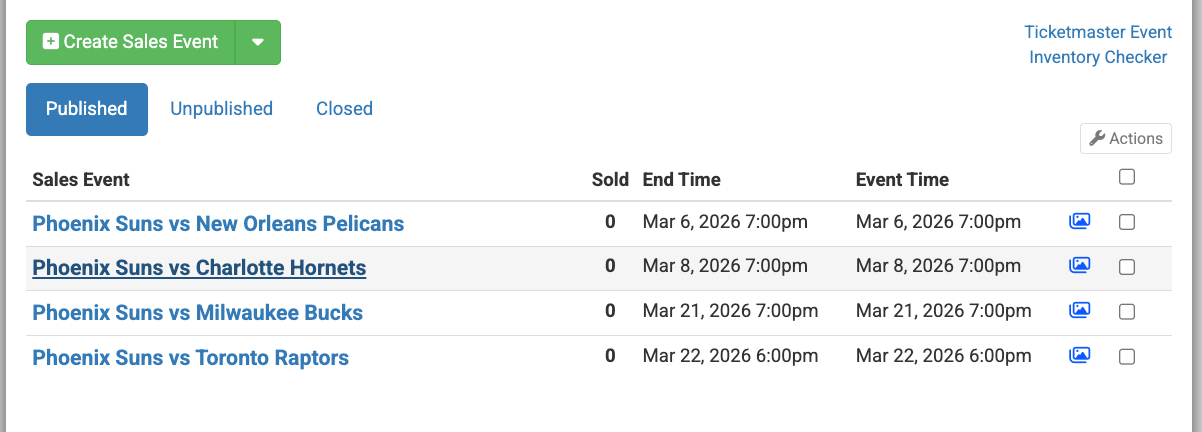Toggle the select-all checkbox in header
1202x432 pixels.
(1127, 177)
